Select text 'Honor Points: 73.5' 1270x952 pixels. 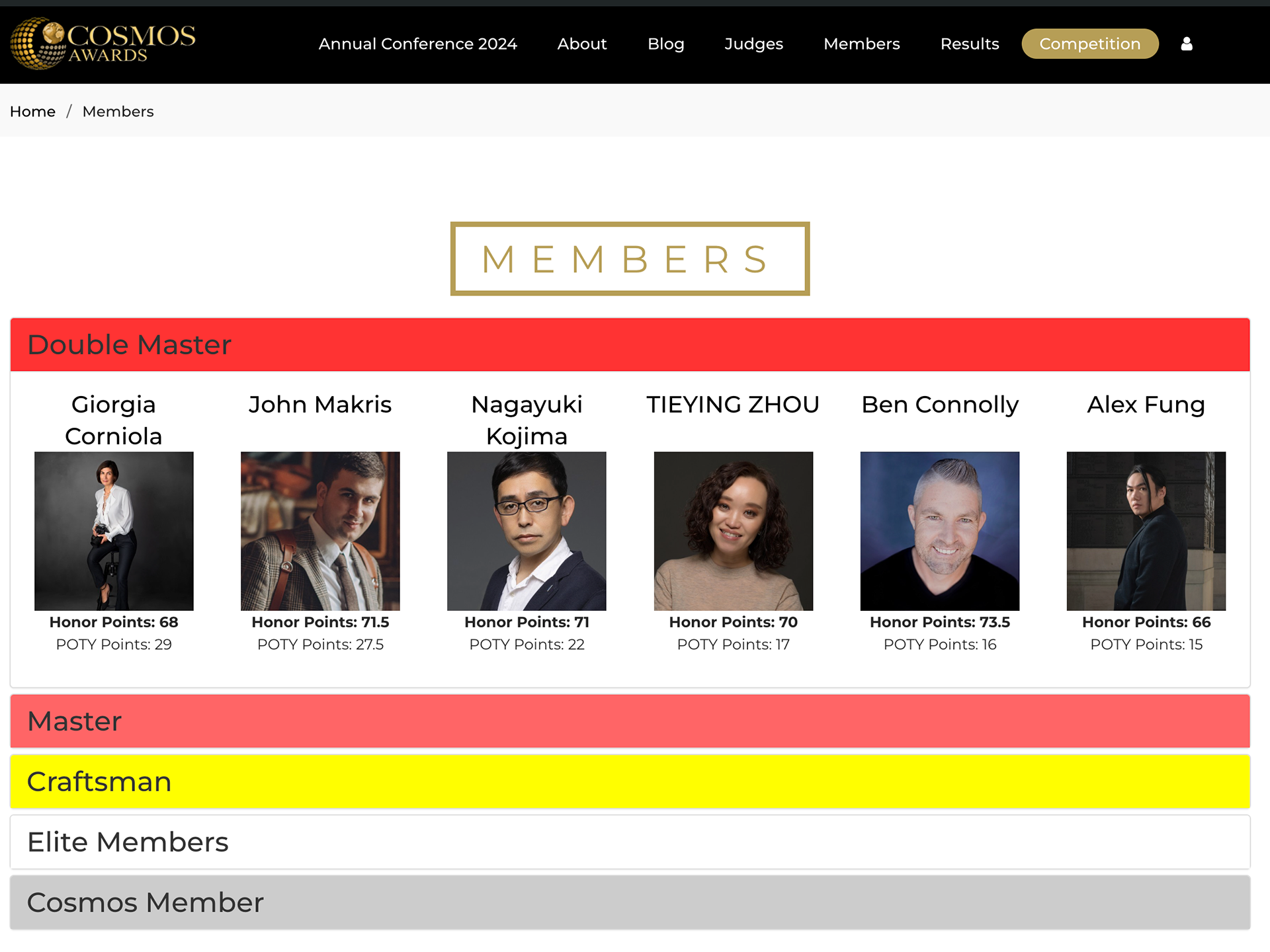tap(940, 622)
